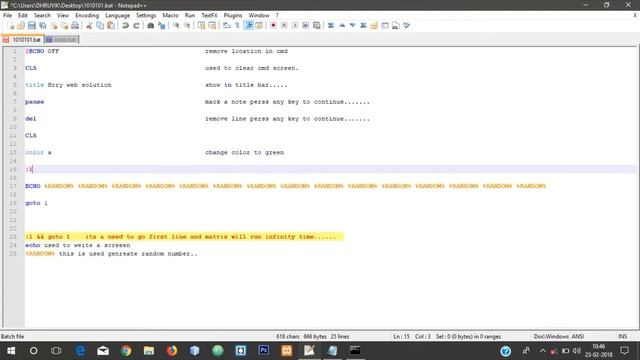This screenshot has width=640, height=360.
Task: Click the Open file folder icon
Action: [21, 26]
